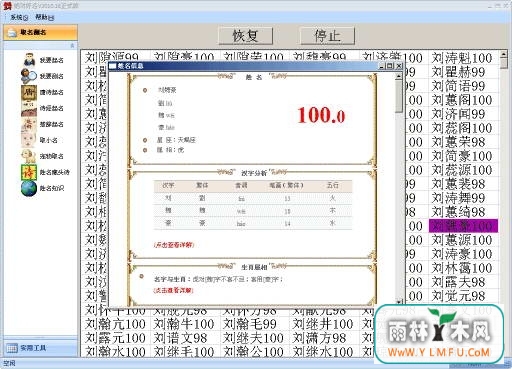Click the red 100.0 score in dialog
The width and height of the screenshot is (512, 369).
click(321, 115)
